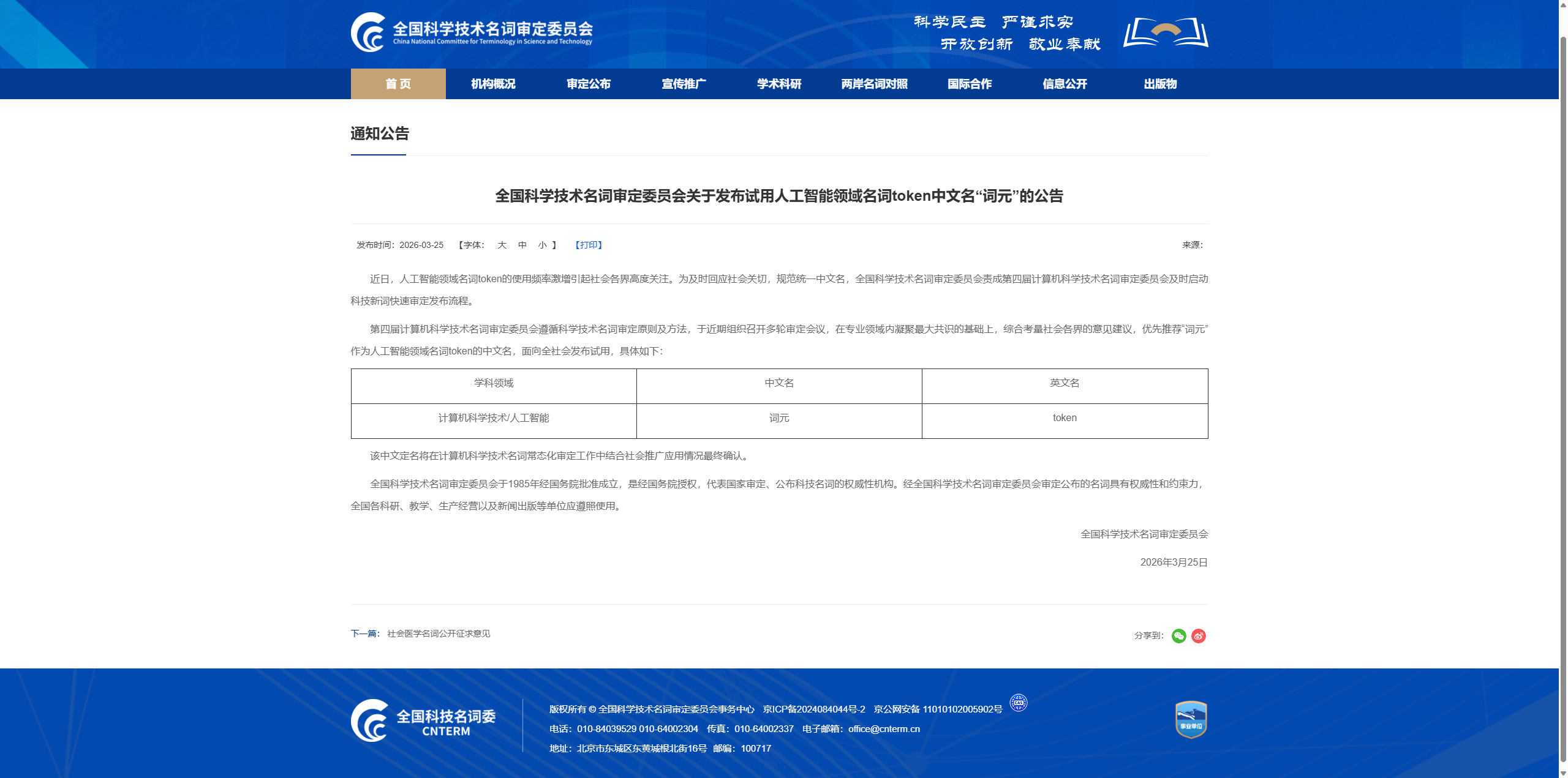Click the CNTERM logo in the footer
Screen dimensions: 1568x778
coord(424,721)
